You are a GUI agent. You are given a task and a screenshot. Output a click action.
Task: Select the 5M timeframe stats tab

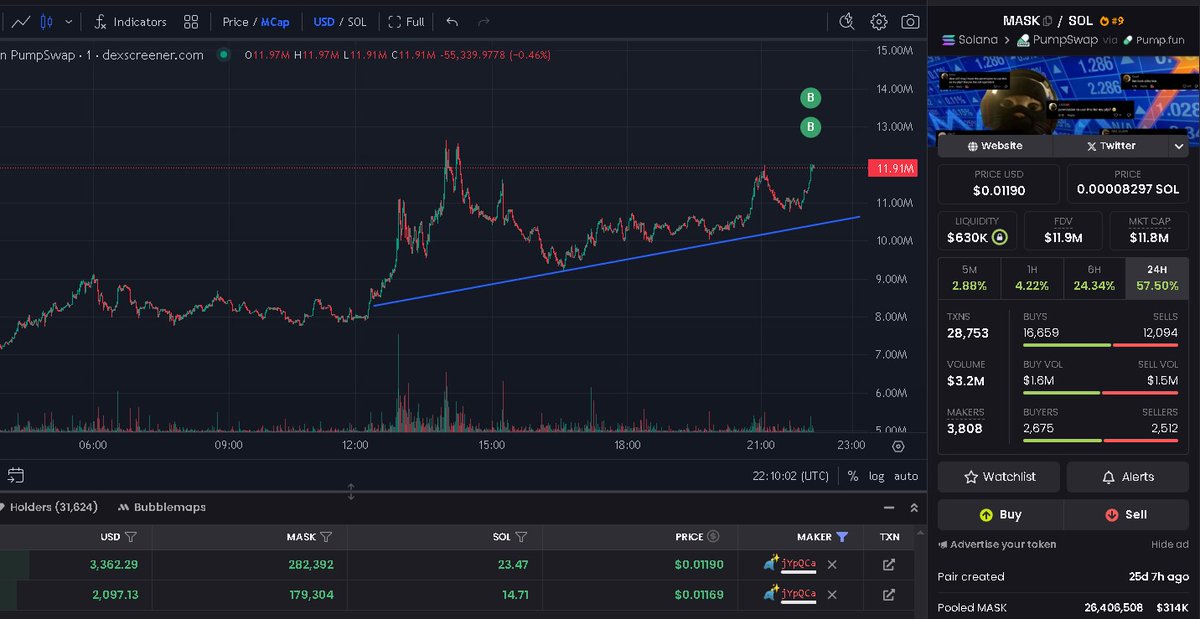point(969,278)
